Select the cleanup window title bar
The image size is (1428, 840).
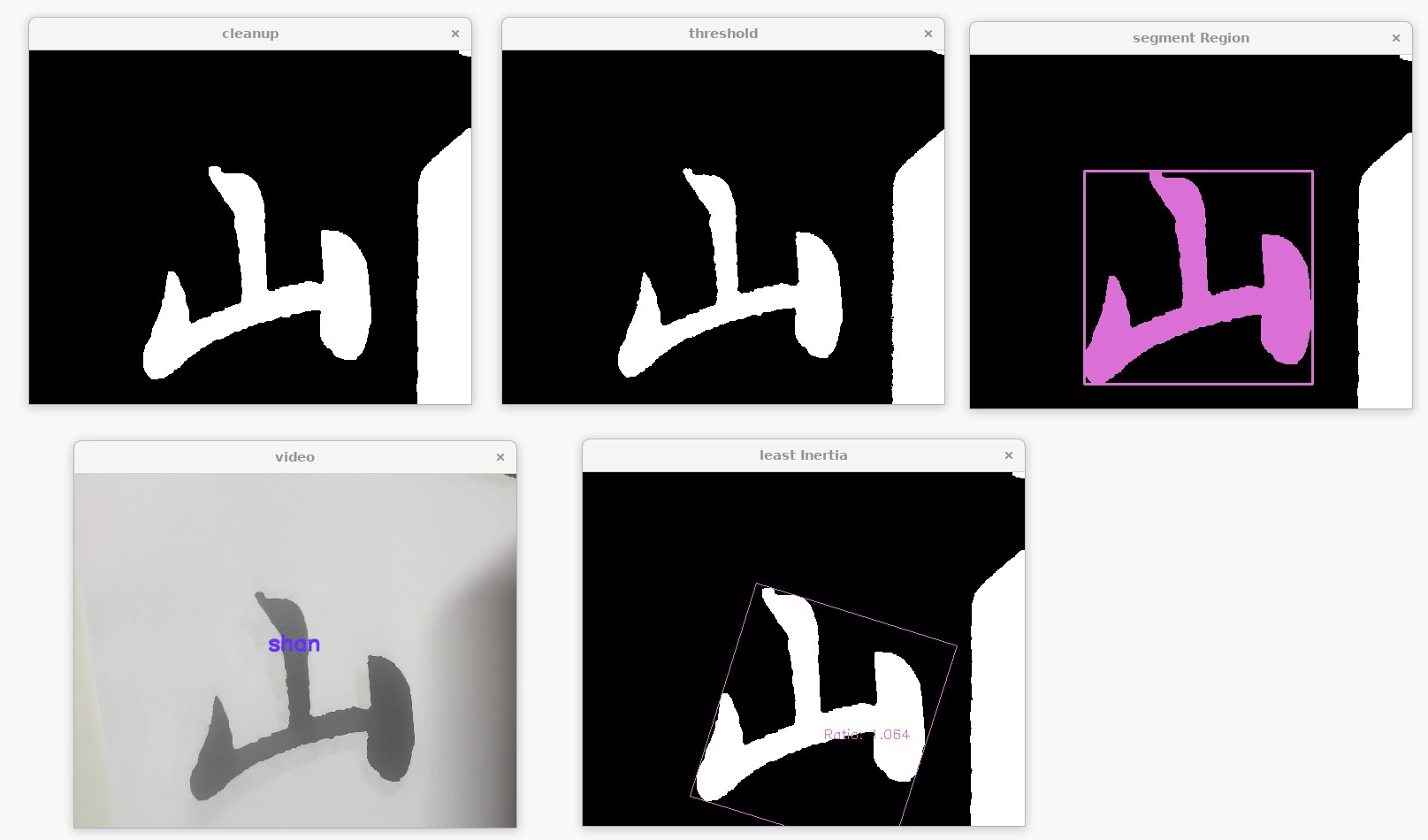point(250,34)
